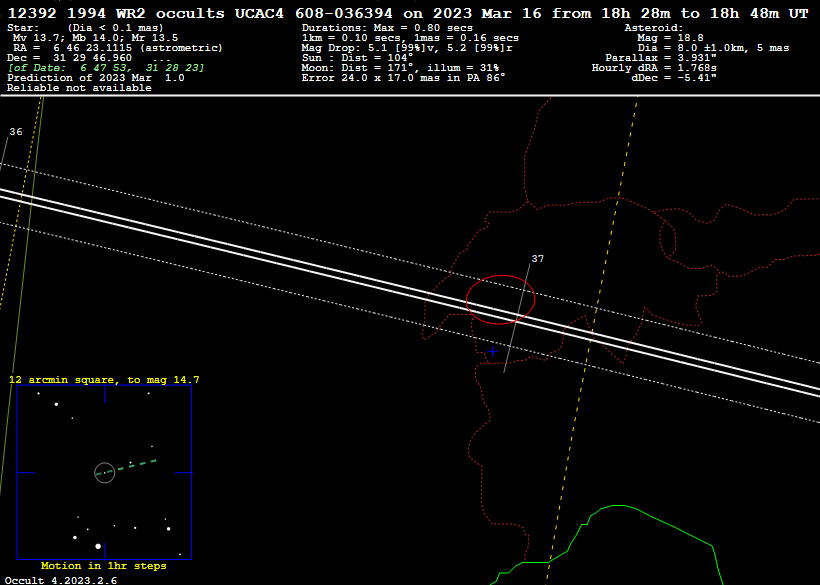Click the gray target star circle in chart
Image resolution: width=820 pixels, height=585 pixels.
click(x=105, y=473)
